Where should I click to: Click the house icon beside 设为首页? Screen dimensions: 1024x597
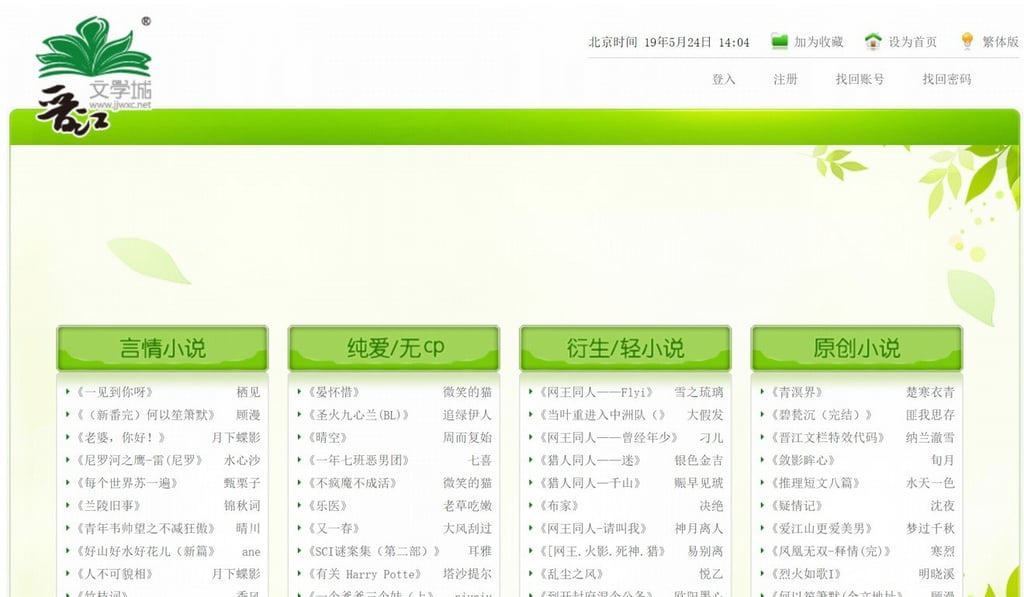click(x=873, y=41)
